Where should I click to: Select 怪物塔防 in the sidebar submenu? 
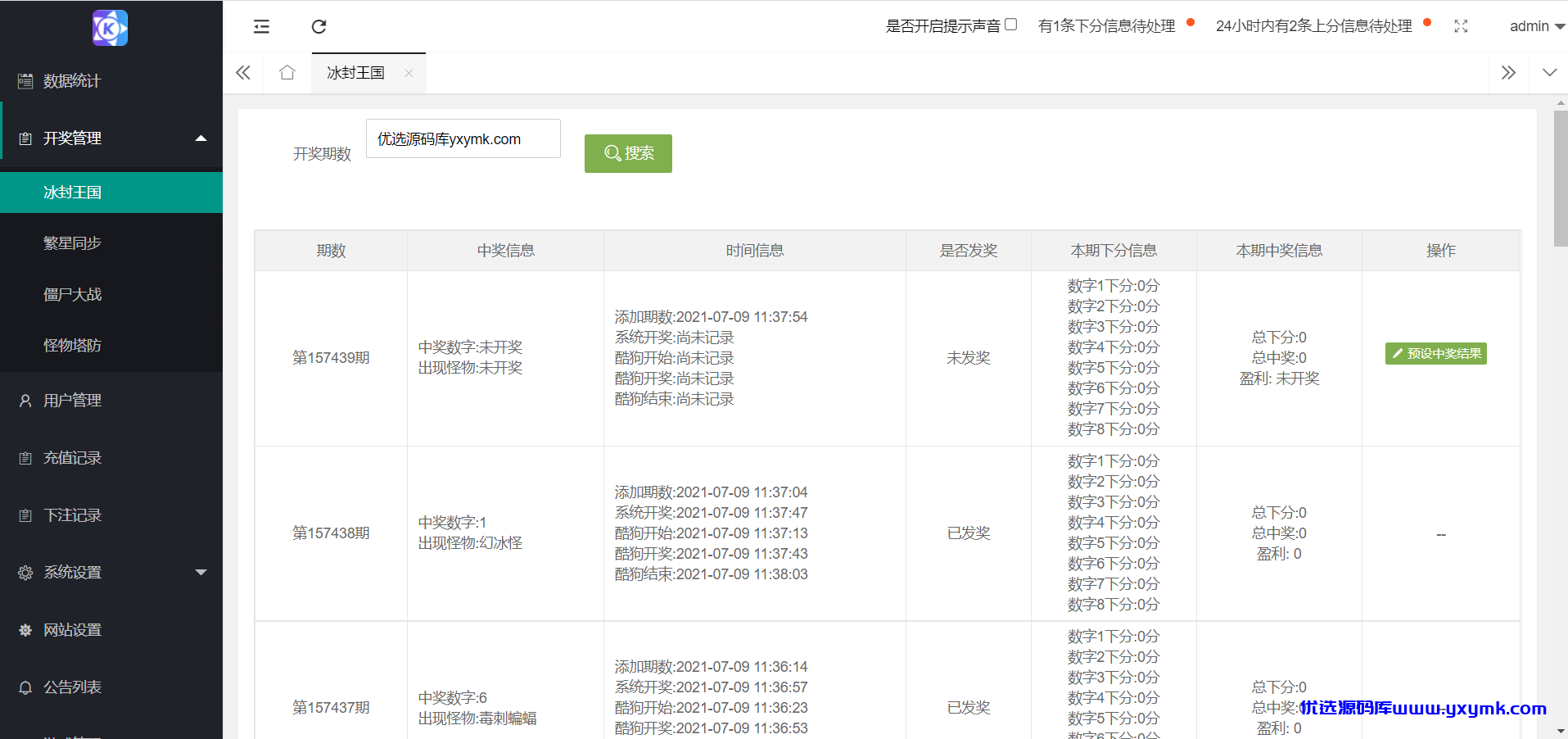click(111, 345)
